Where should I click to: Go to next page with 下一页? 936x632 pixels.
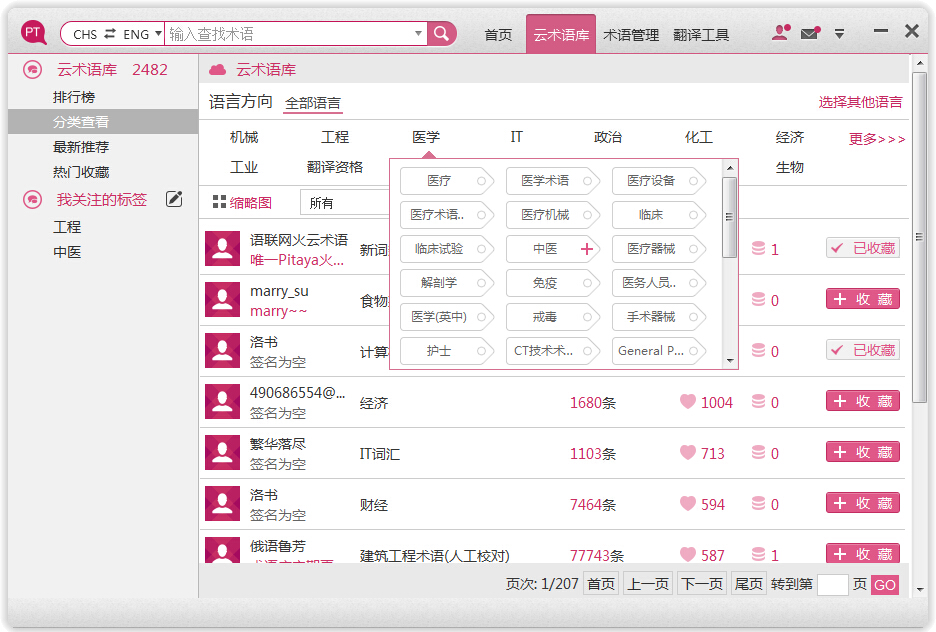(701, 584)
